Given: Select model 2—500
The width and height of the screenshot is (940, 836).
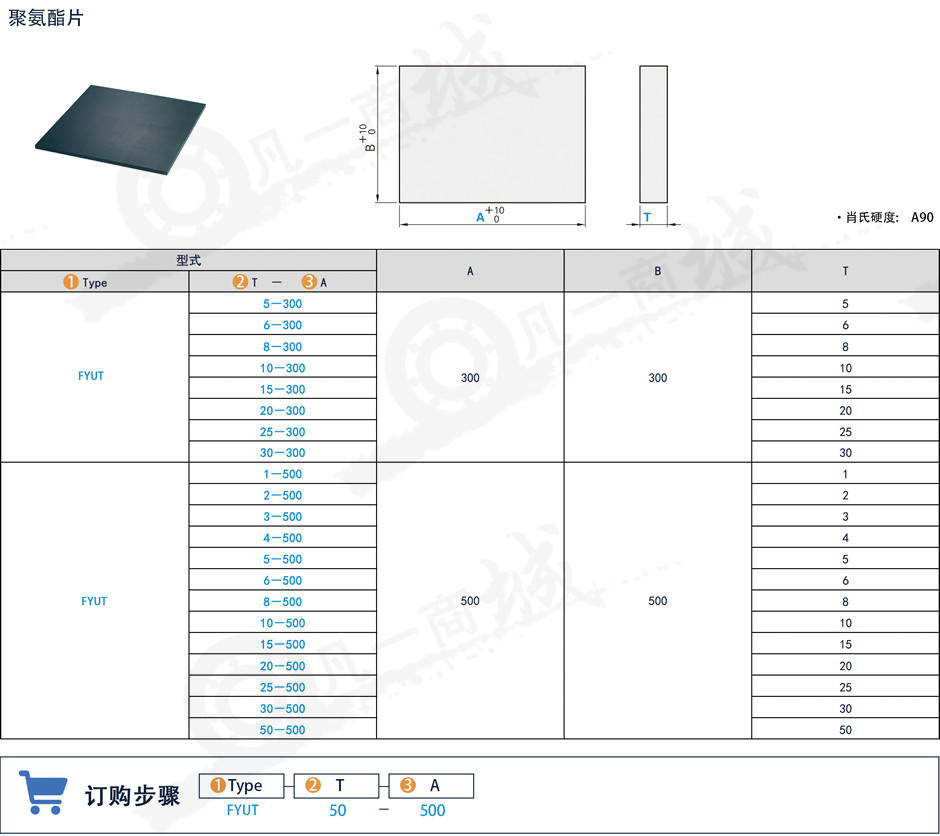Looking at the screenshot, I should coord(282,495).
